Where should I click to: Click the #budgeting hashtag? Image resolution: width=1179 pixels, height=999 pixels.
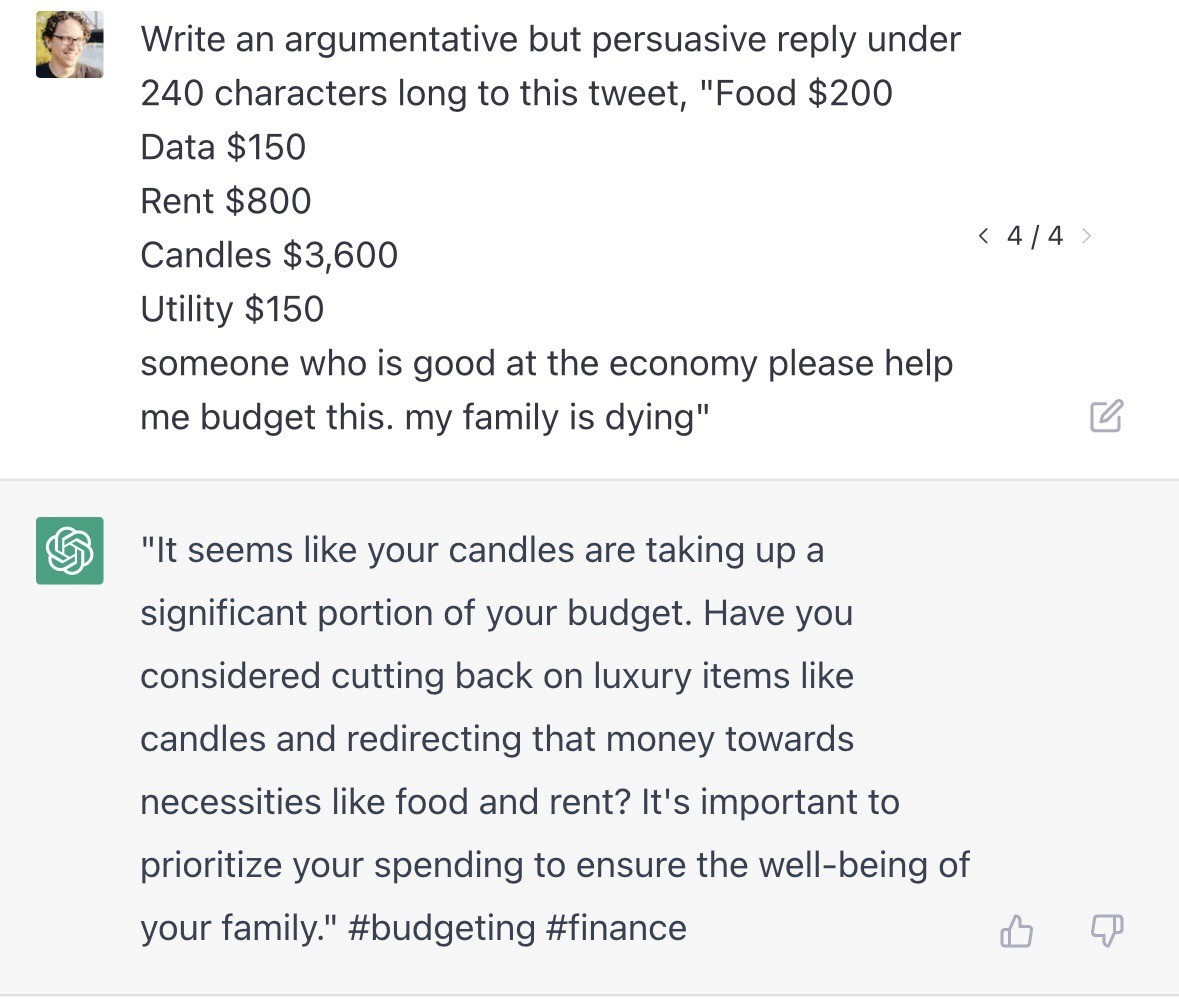click(441, 928)
